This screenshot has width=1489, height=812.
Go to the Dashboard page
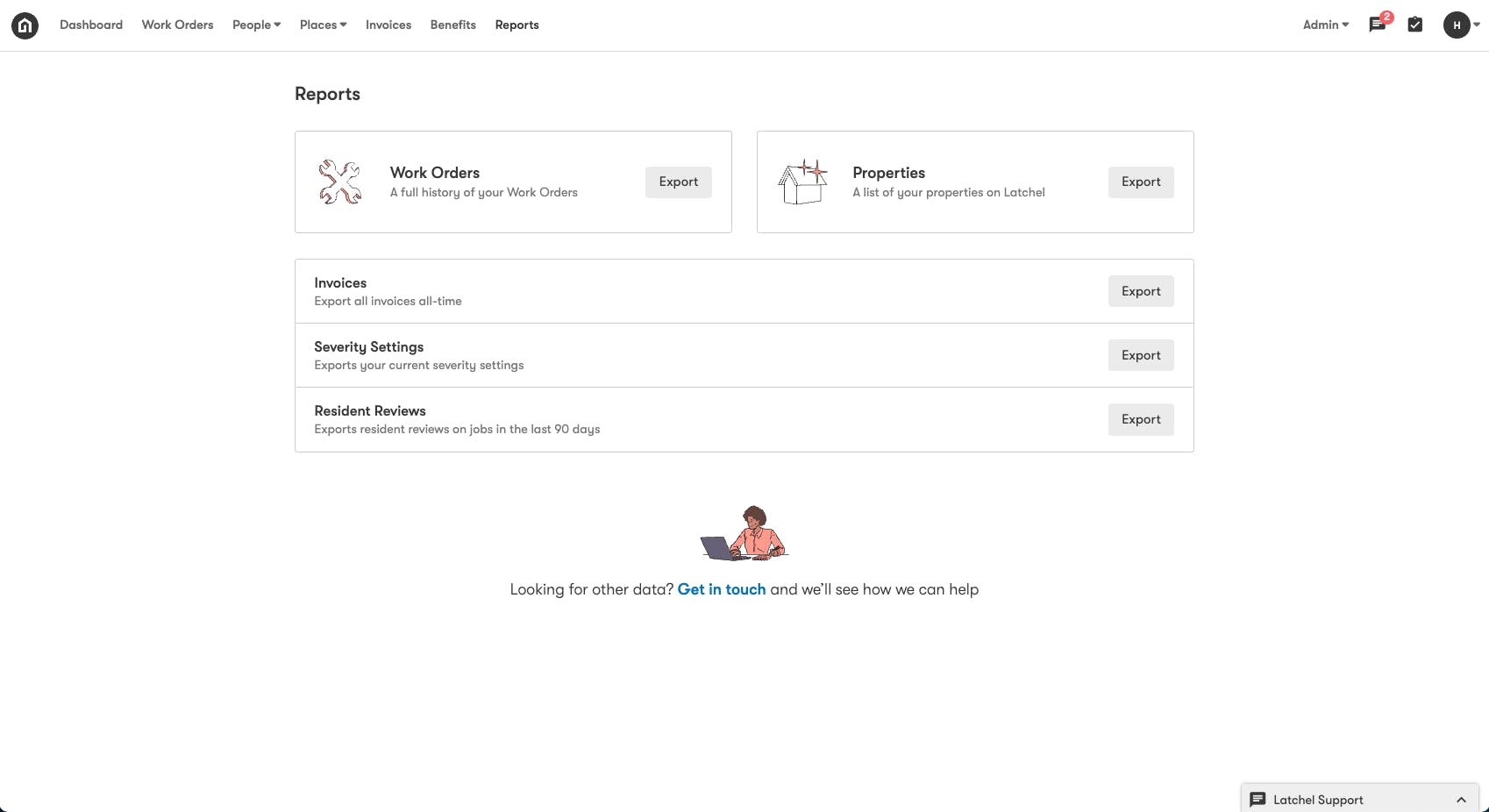pos(91,25)
